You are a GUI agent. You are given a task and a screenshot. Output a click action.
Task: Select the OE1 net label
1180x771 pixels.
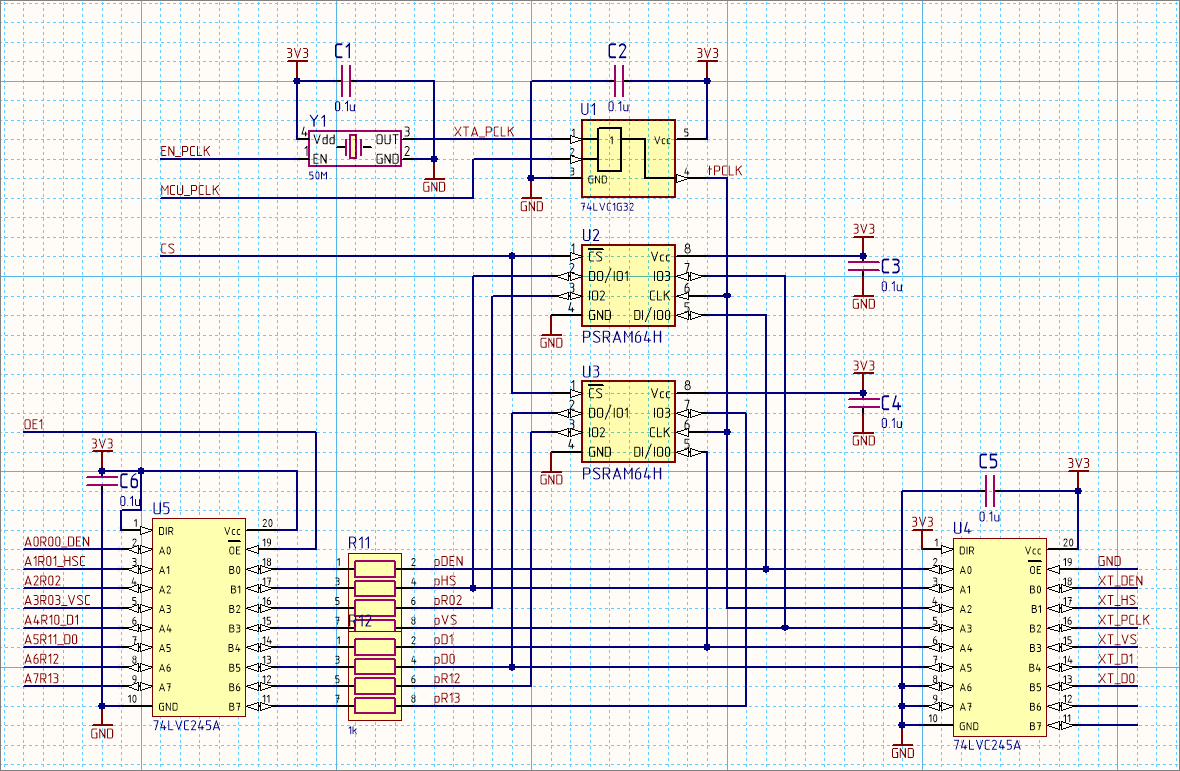click(x=35, y=425)
